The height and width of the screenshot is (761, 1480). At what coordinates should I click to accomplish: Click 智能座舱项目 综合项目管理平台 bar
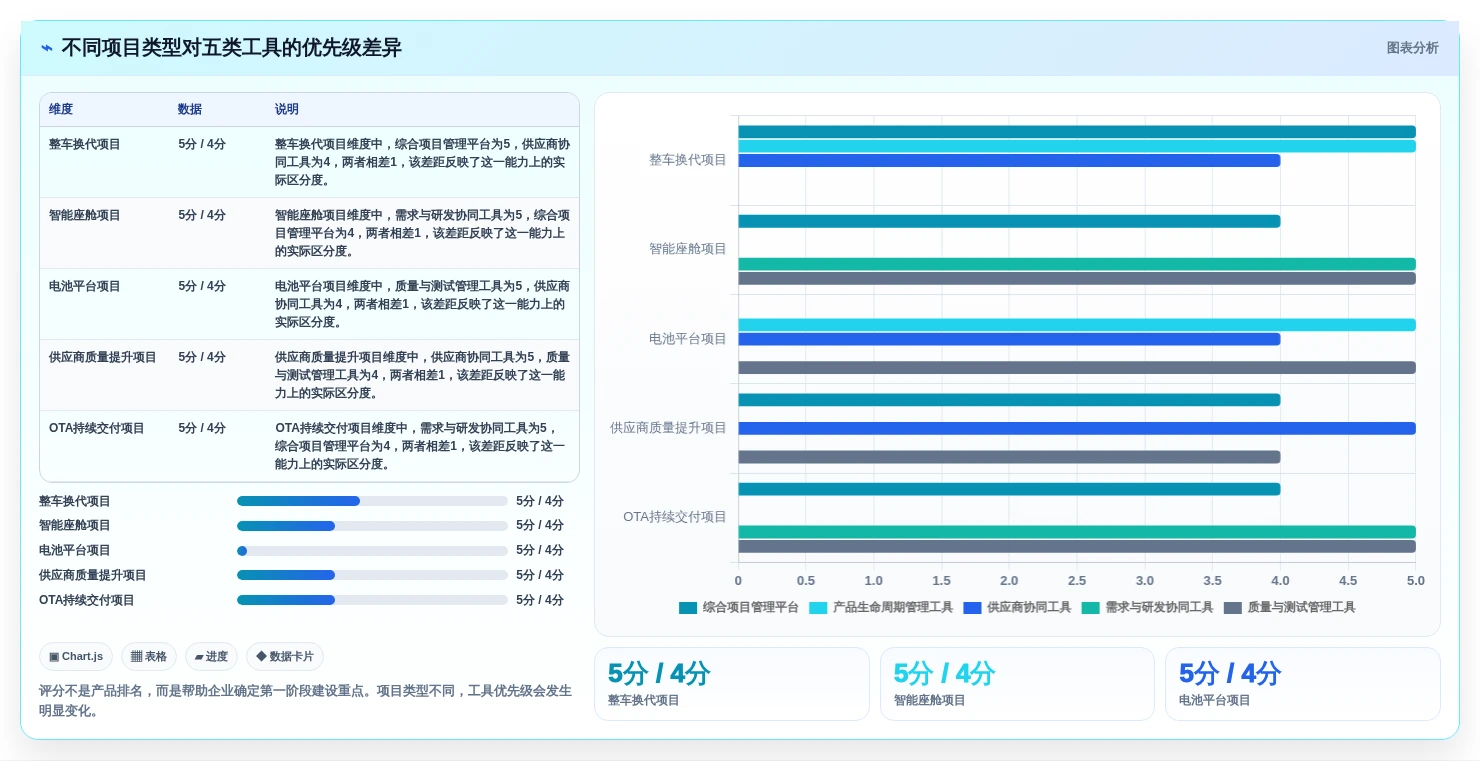(1009, 221)
